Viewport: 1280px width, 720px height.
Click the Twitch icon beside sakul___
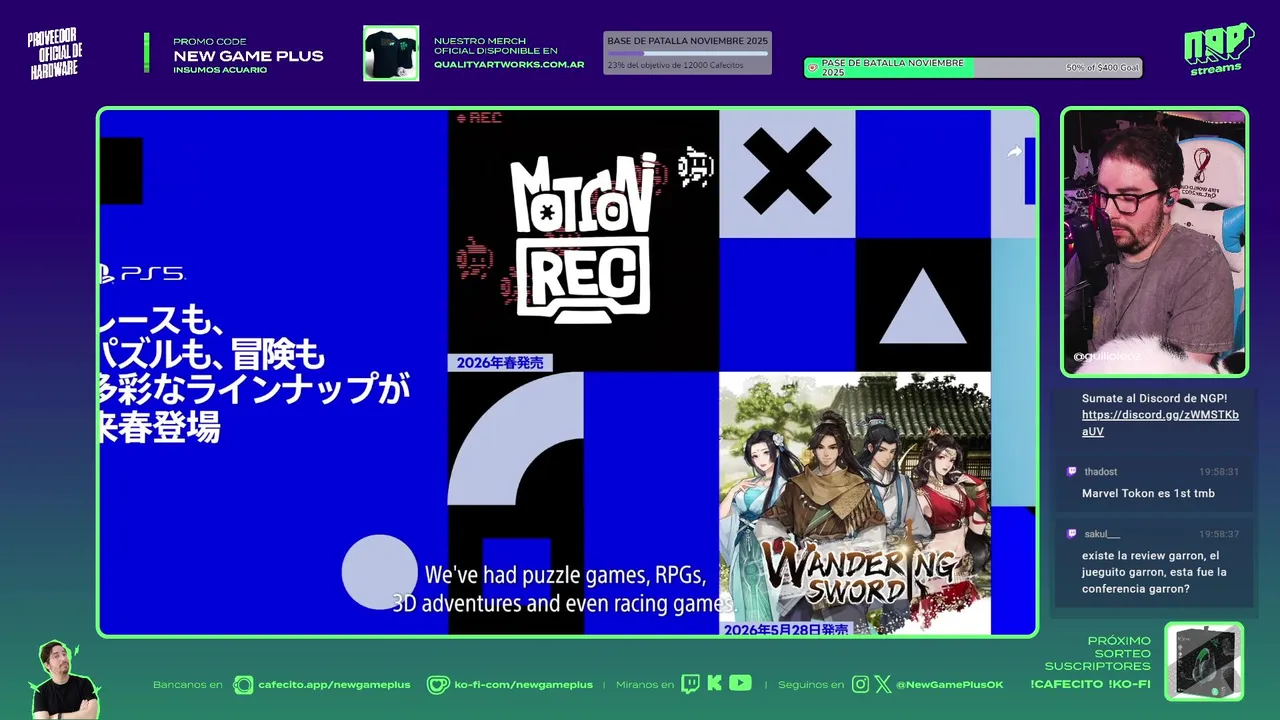(1072, 534)
